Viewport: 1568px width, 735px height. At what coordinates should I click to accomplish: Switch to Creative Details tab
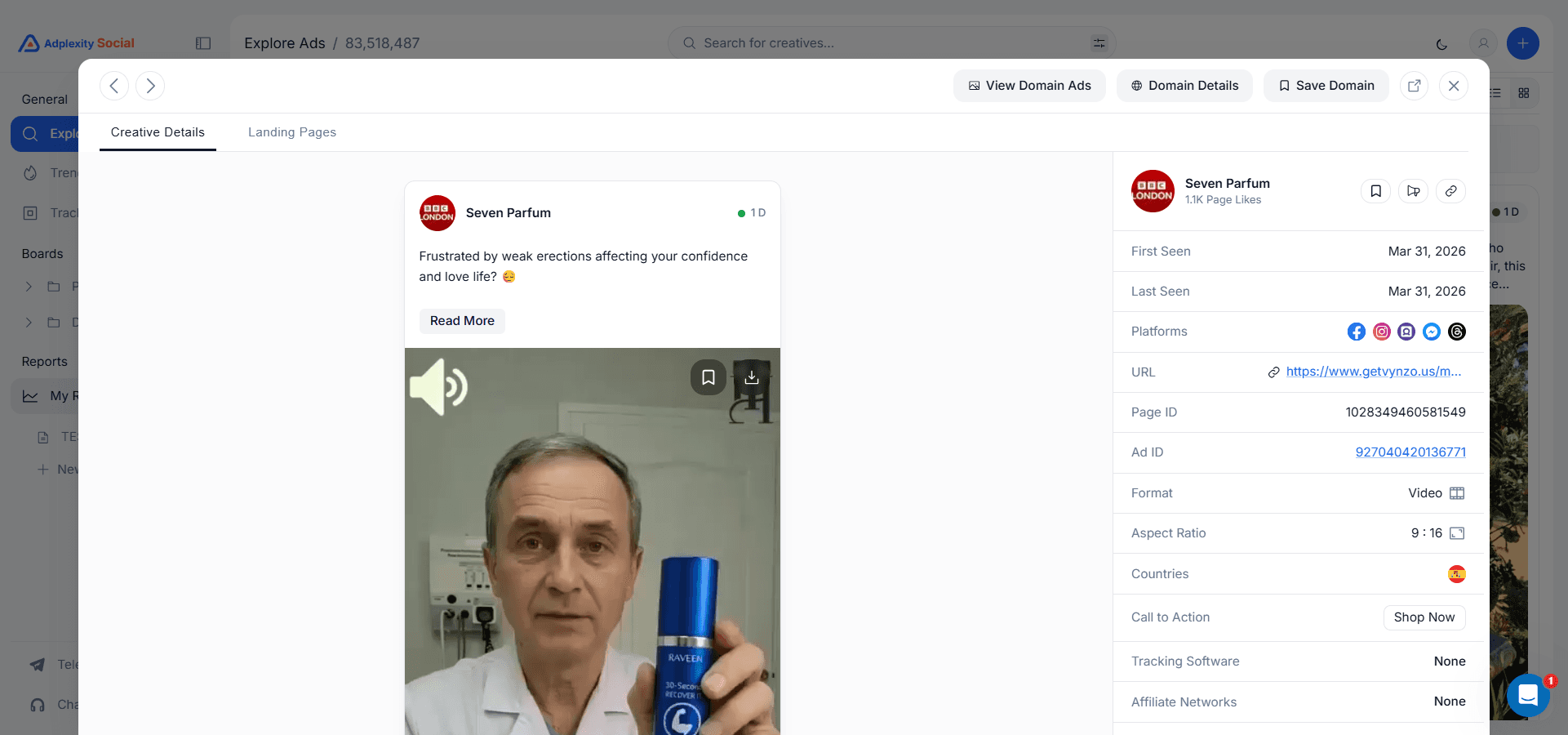[158, 132]
